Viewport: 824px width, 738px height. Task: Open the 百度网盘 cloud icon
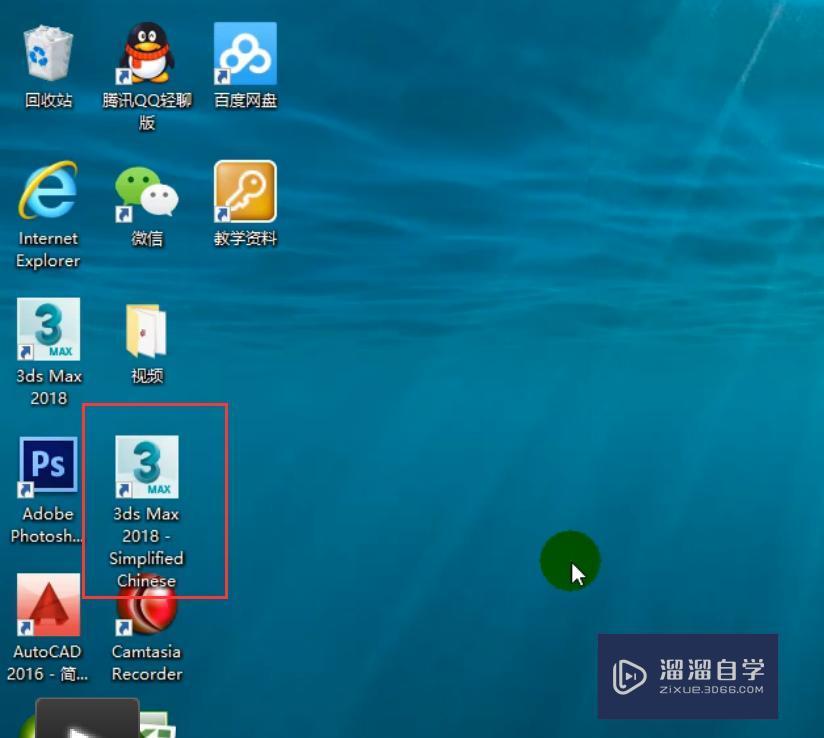(245, 53)
